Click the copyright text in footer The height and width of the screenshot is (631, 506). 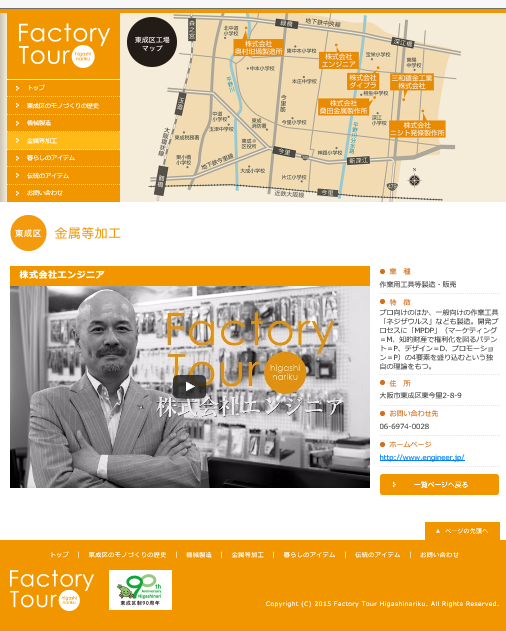tap(382, 604)
